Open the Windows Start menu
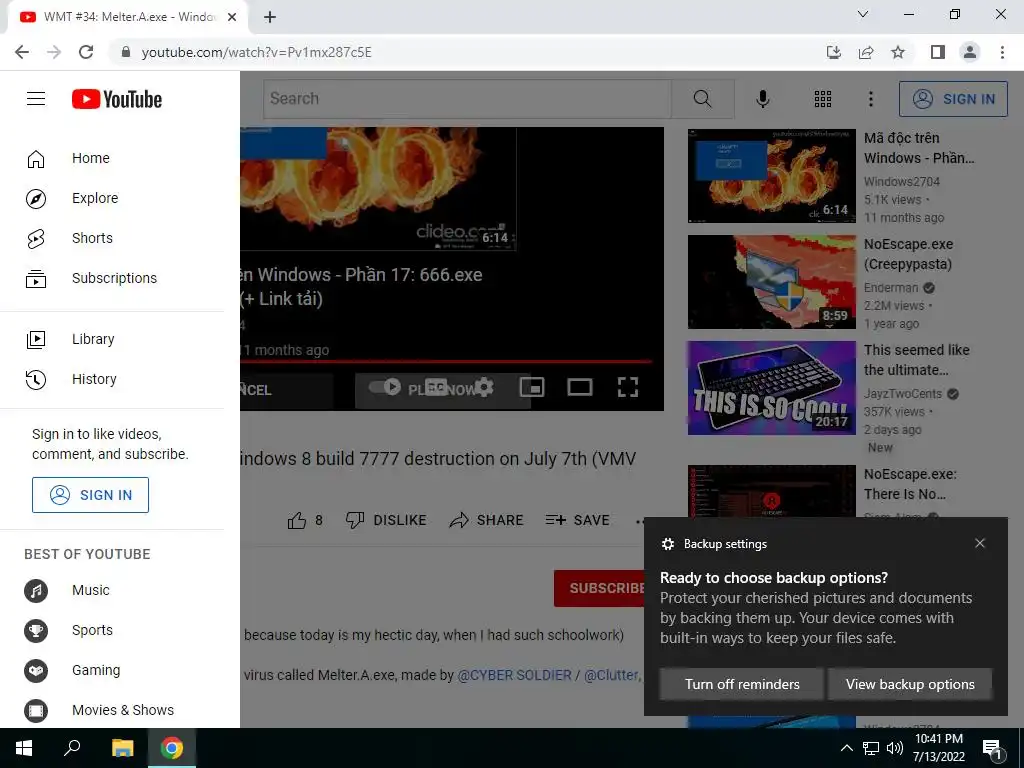This screenshot has width=1024, height=768. [x=24, y=748]
